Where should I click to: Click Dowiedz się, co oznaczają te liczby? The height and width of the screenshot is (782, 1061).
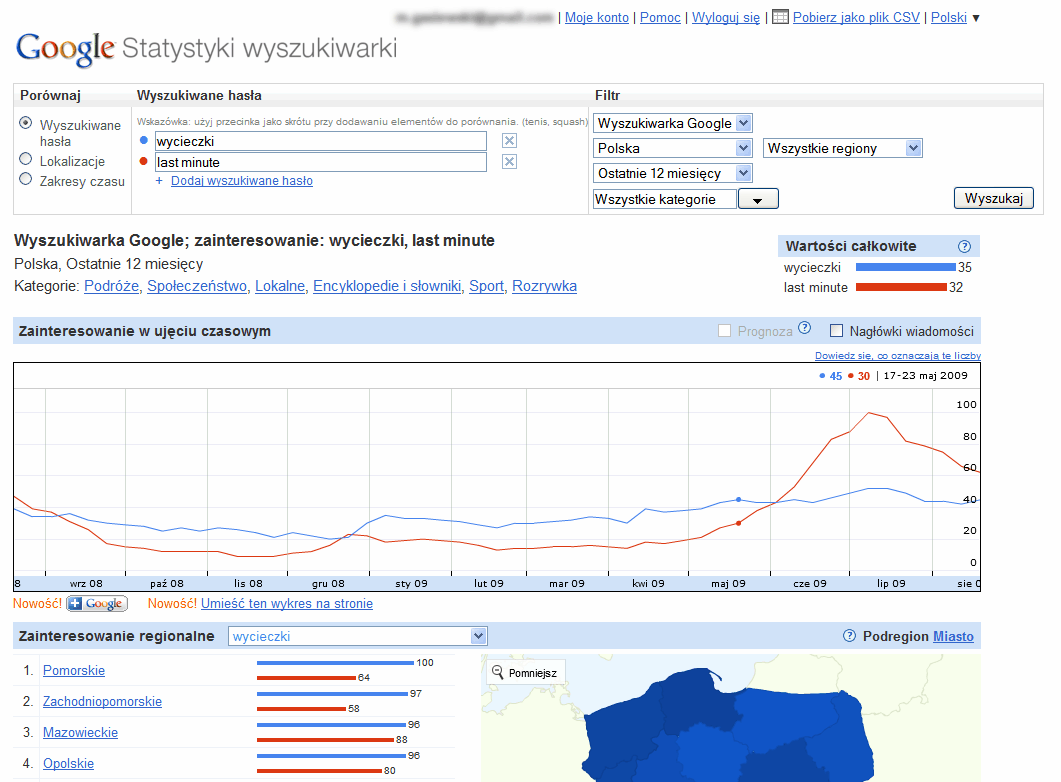pyautogui.click(x=898, y=355)
